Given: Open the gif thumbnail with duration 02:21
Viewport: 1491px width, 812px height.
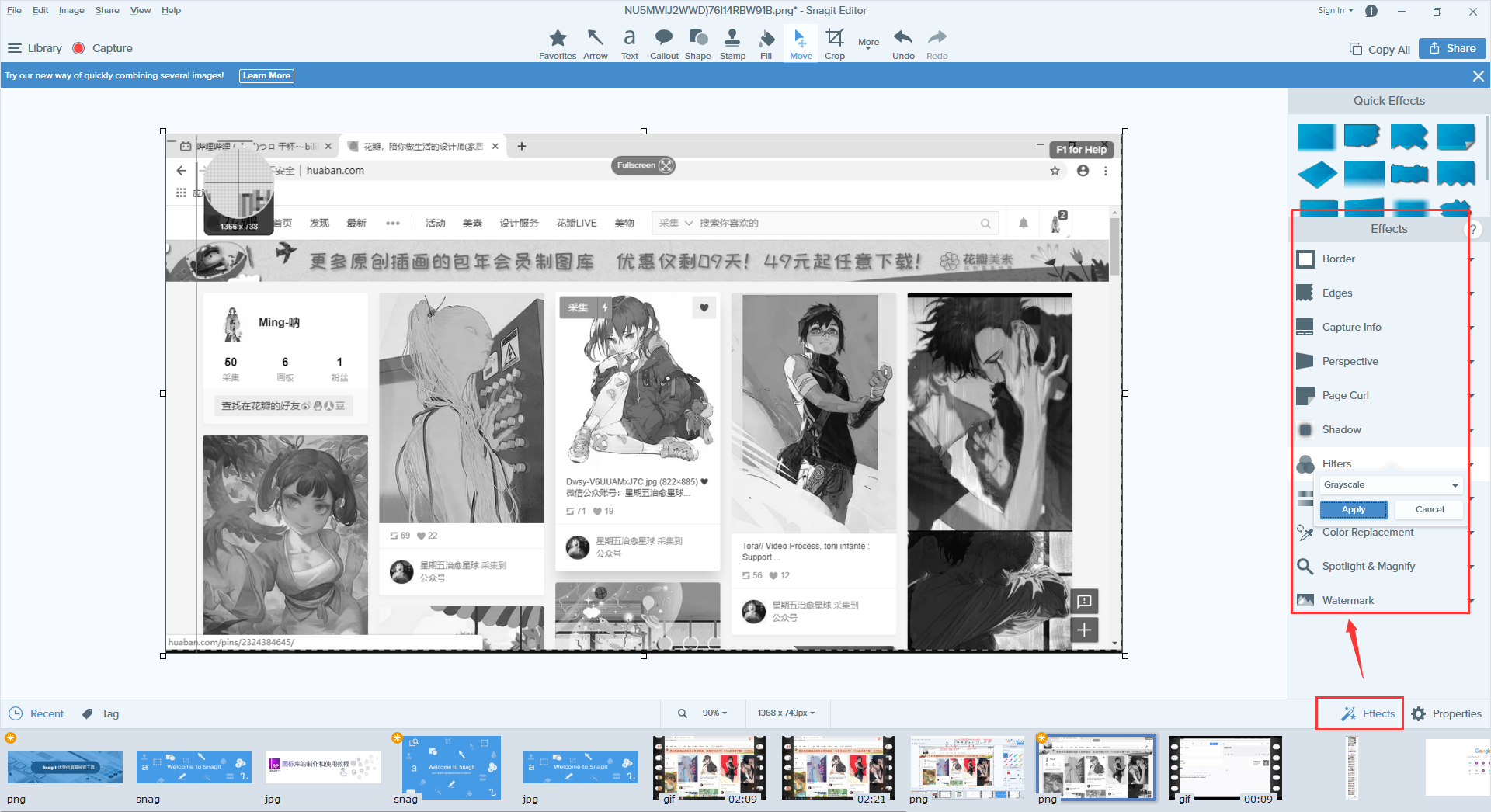Looking at the screenshot, I should pos(838,769).
